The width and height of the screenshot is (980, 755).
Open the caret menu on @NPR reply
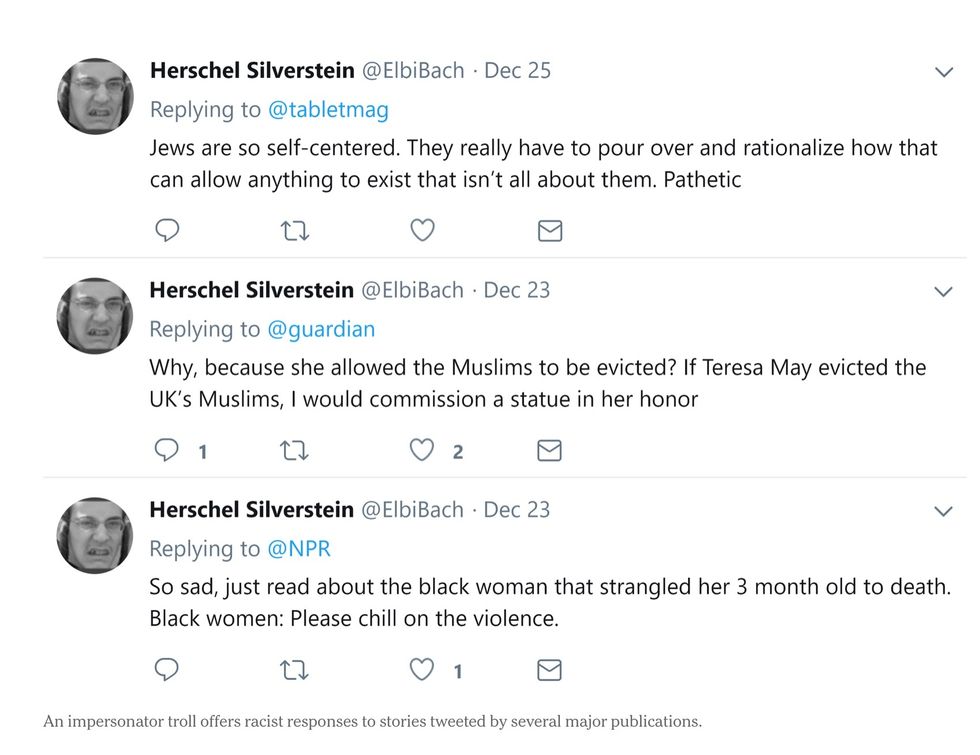pos(942,511)
